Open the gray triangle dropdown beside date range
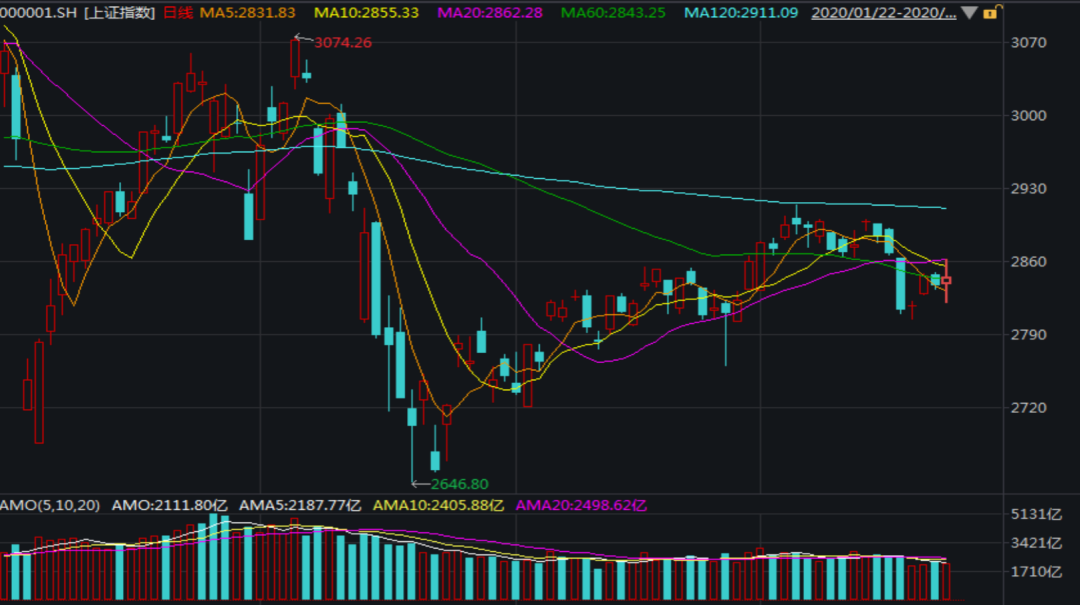The image size is (1080, 605). click(x=969, y=12)
